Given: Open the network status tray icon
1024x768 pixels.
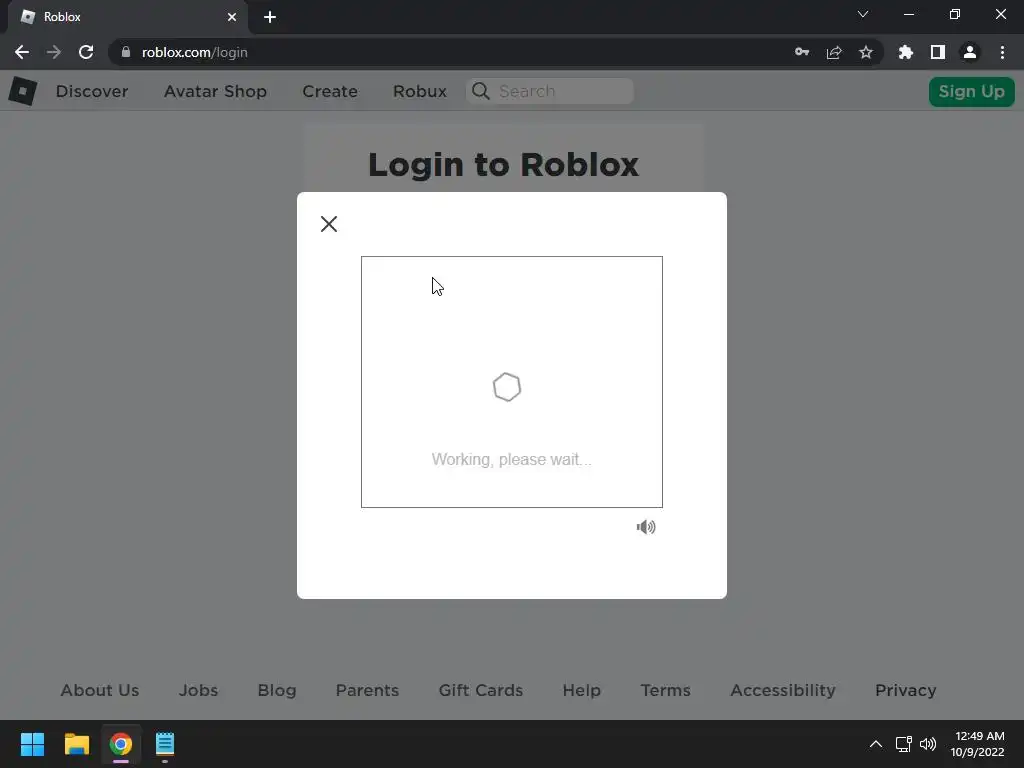Looking at the screenshot, I should coord(904,744).
